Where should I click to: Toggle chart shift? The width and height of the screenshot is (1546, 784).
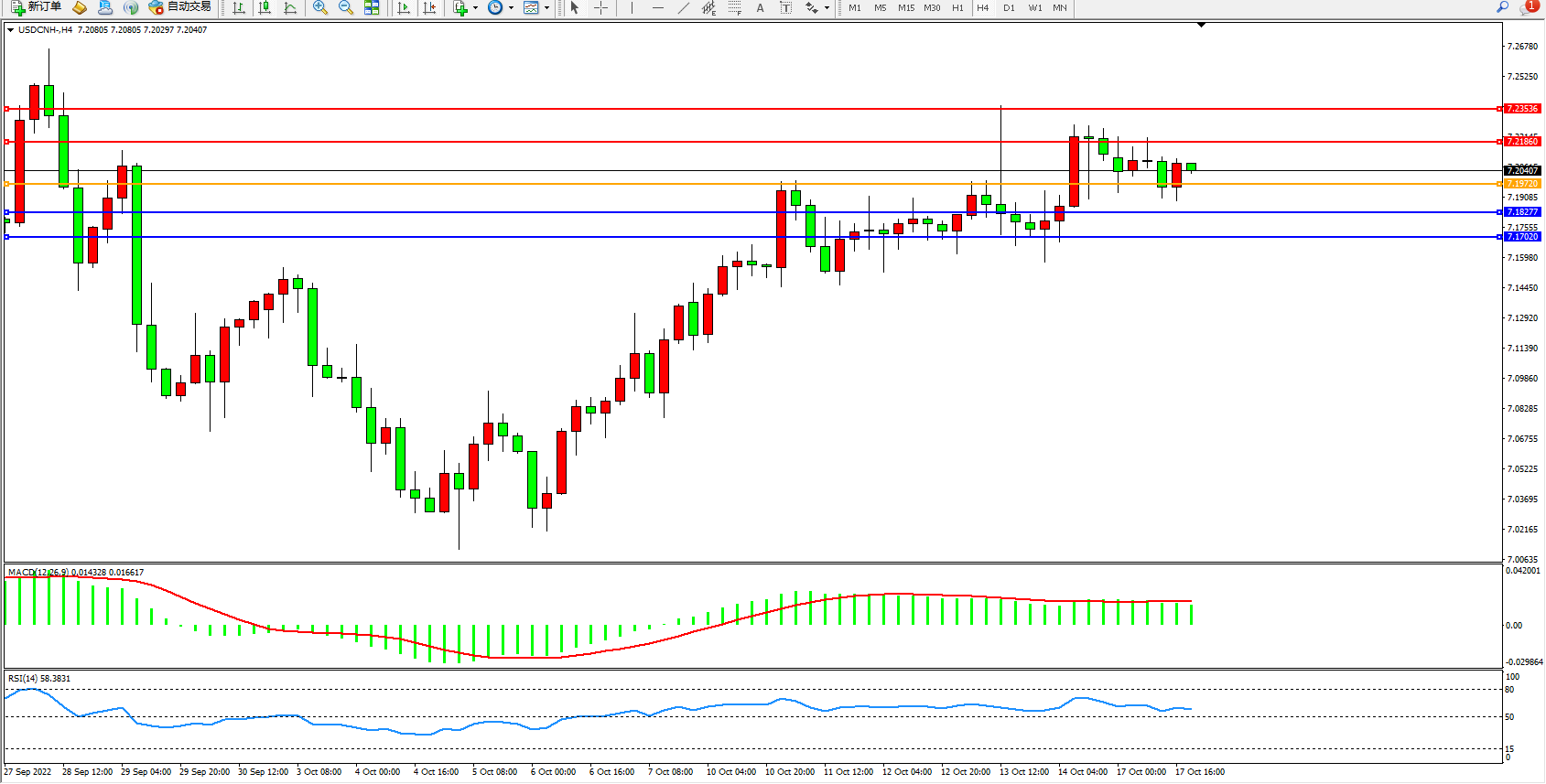click(x=429, y=7)
